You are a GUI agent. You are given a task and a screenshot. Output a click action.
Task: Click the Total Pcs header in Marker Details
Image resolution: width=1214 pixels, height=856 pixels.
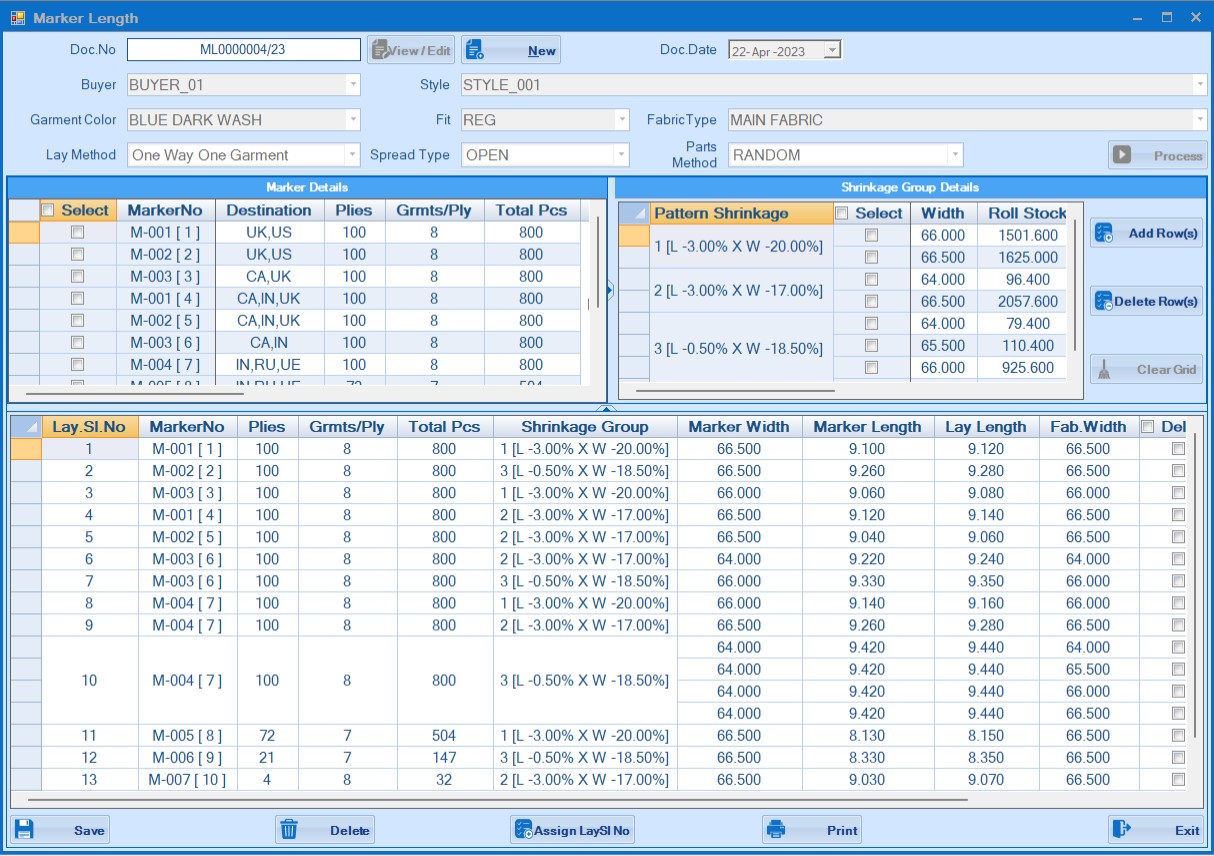[x=531, y=210]
